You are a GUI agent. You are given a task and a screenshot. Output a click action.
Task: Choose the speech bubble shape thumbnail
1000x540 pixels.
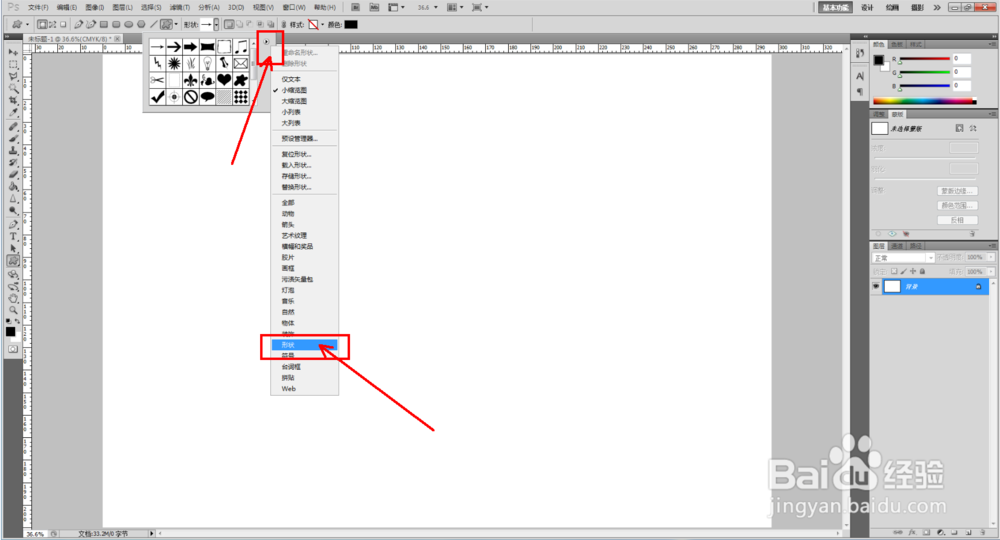coord(207,97)
